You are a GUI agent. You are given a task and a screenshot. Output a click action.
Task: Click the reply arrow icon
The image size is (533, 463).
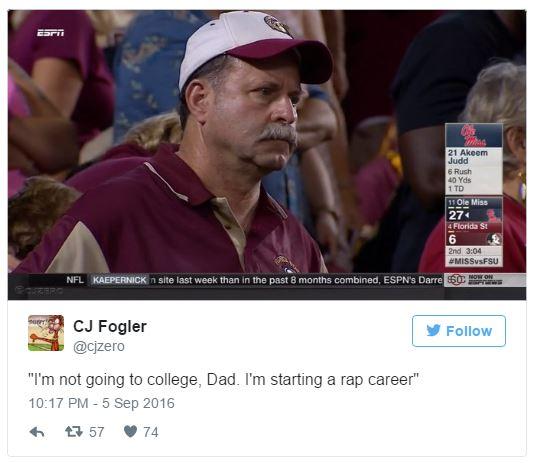point(37,432)
